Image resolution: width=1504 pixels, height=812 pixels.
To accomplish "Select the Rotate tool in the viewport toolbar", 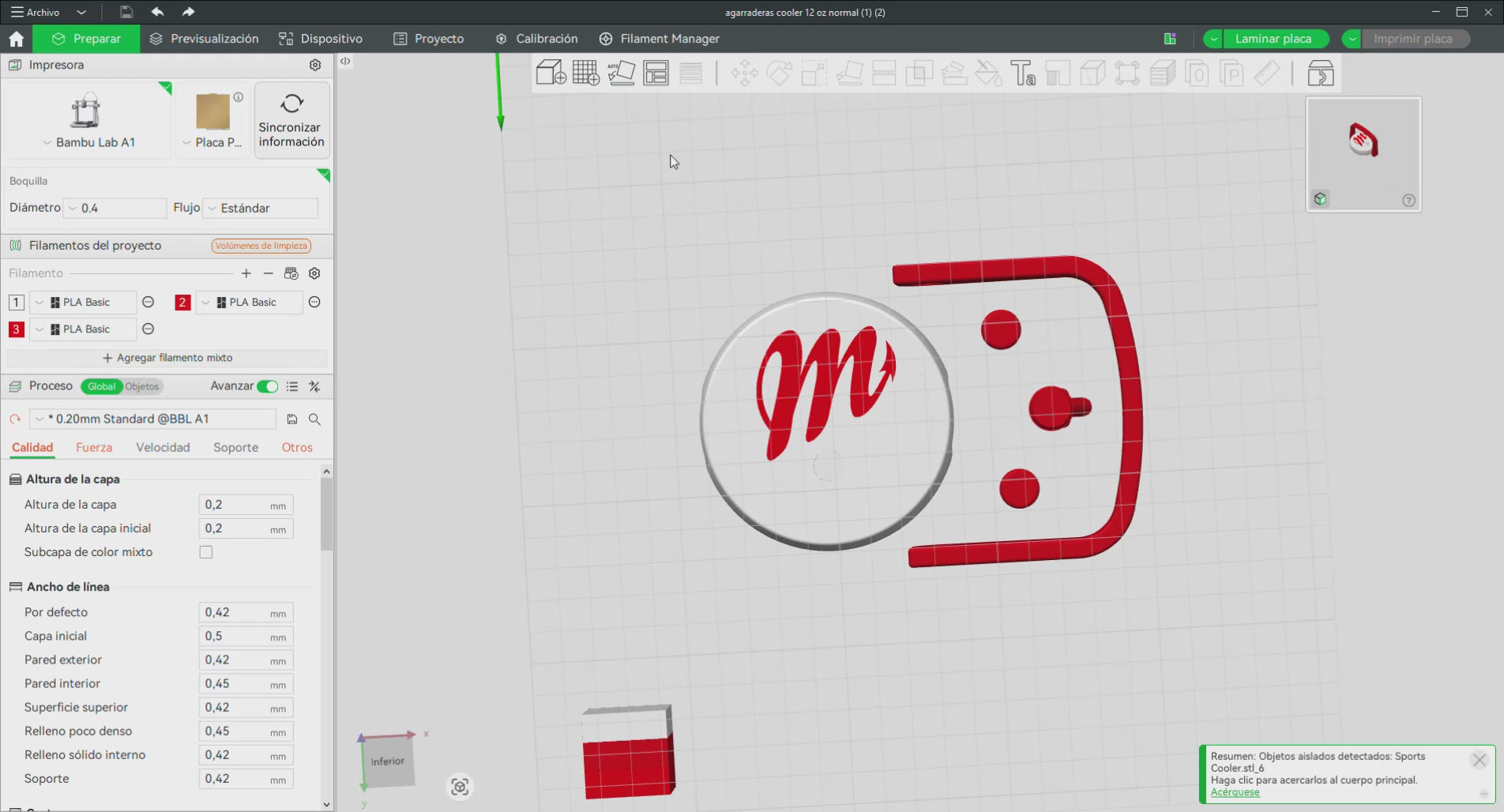I will coord(780,73).
